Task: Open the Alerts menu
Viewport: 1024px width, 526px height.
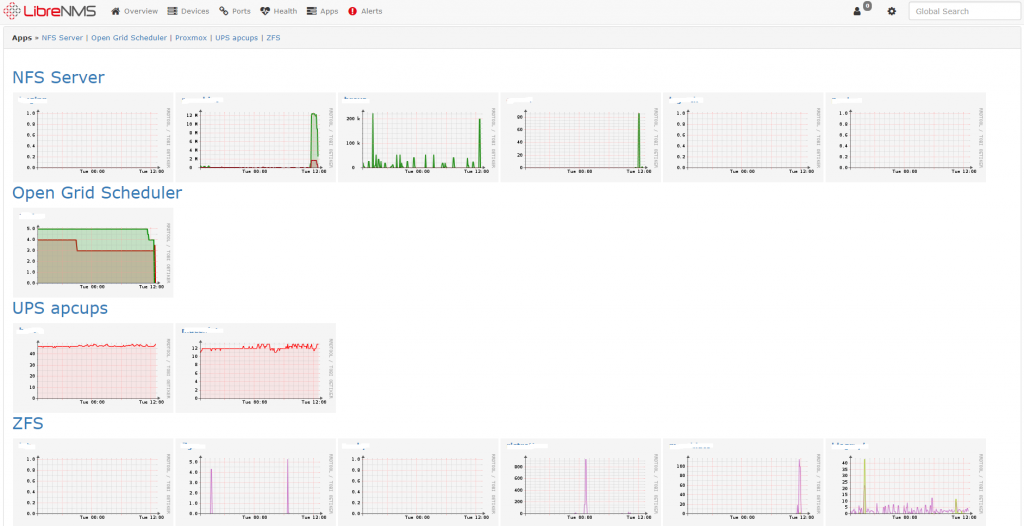Action: pos(365,11)
